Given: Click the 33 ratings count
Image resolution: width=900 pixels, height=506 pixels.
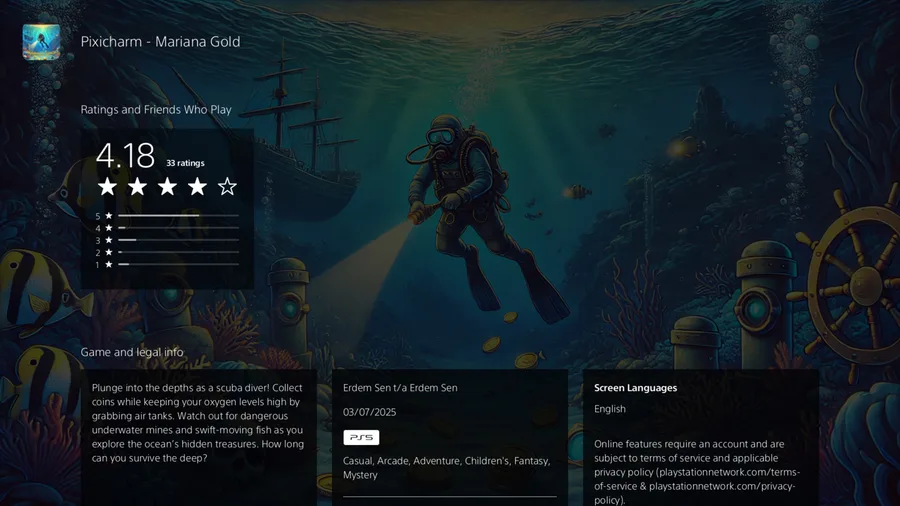Looking at the screenshot, I should [x=185, y=163].
